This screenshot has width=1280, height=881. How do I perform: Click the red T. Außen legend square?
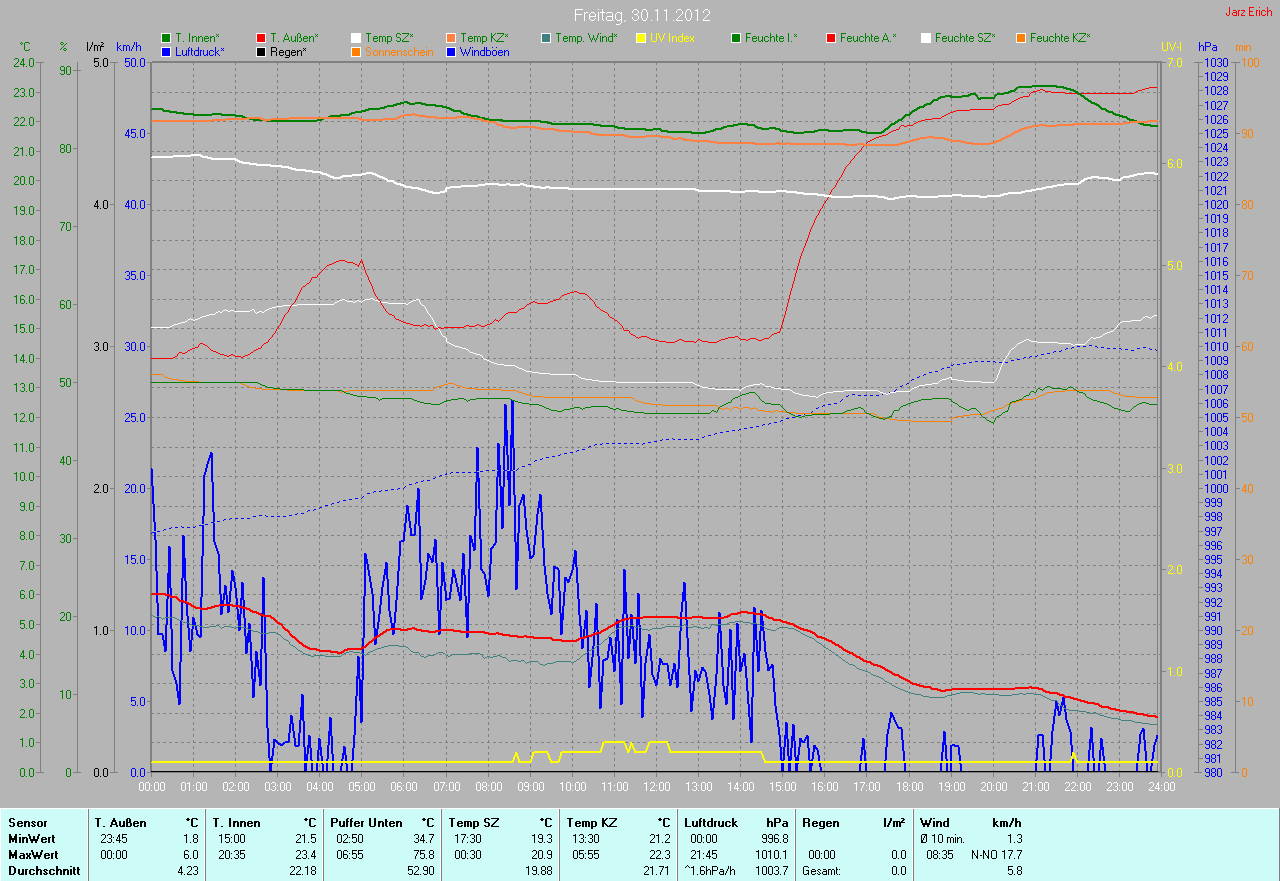pyautogui.click(x=262, y=38)
